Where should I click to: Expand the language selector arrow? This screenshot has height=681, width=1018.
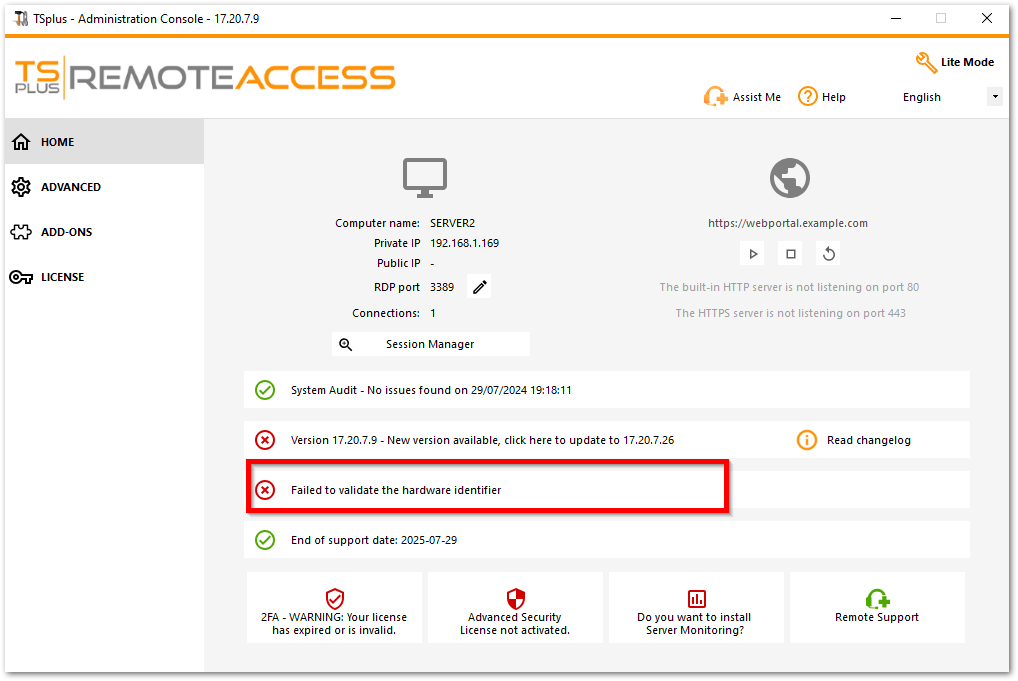click(x=994, y=96)
